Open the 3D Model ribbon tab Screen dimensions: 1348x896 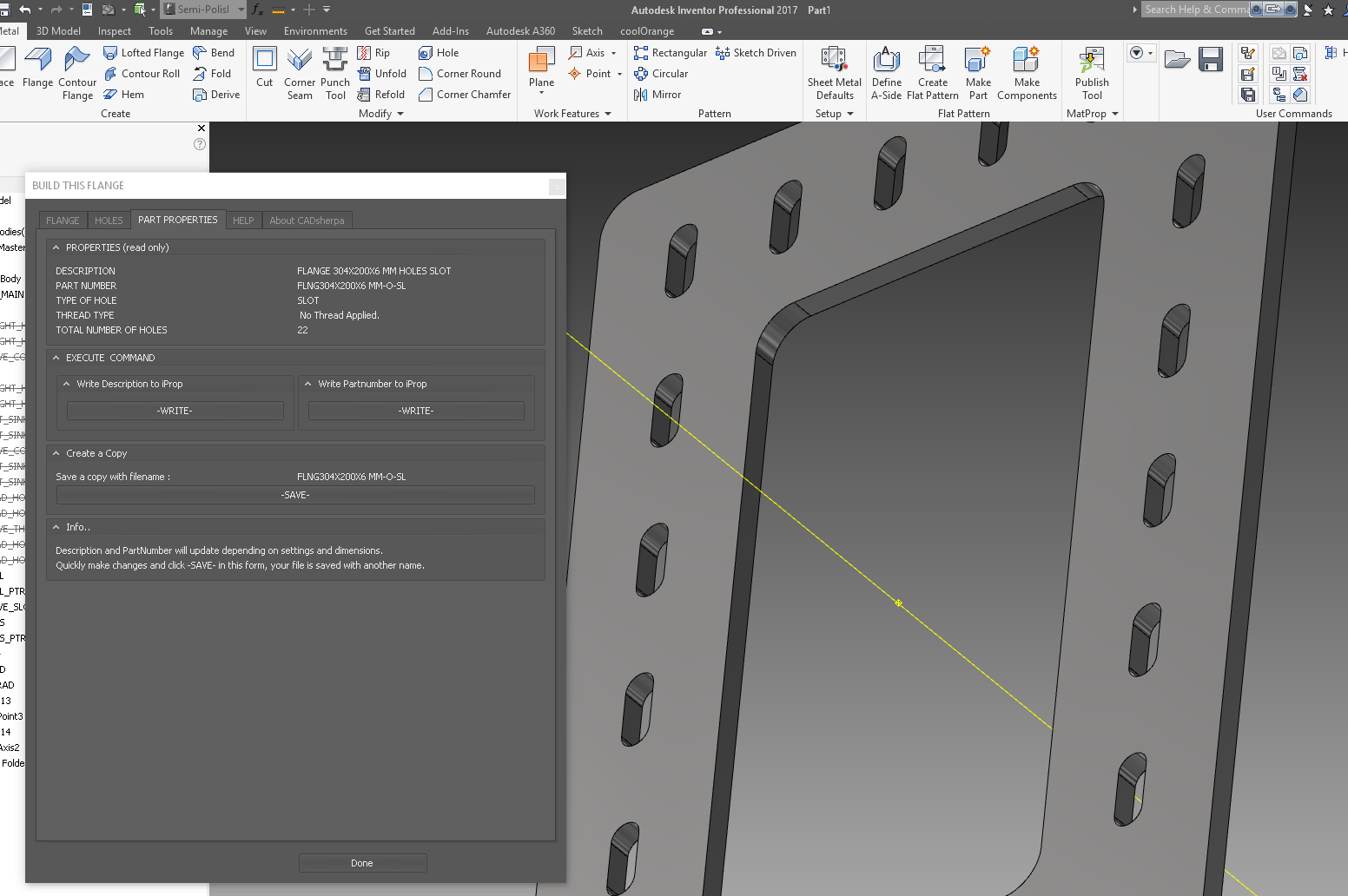click(x=58, y=31)
